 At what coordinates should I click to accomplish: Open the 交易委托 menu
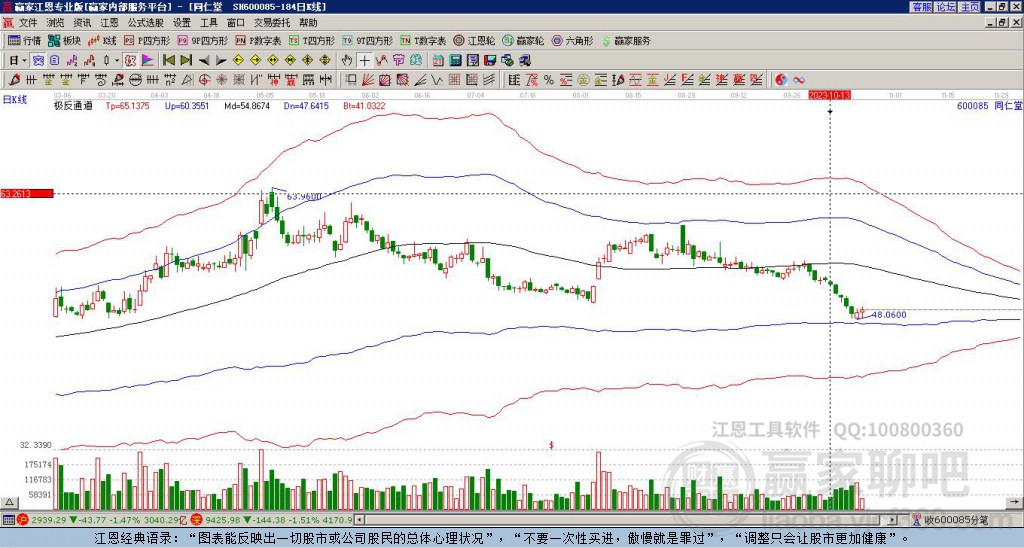272,23
